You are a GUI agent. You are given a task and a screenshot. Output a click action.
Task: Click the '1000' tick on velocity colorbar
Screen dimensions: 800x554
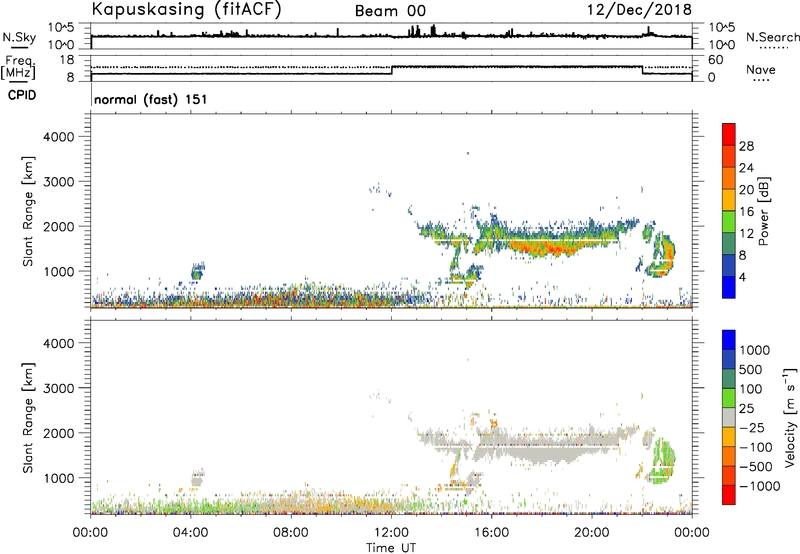click(x=755, y=350)
